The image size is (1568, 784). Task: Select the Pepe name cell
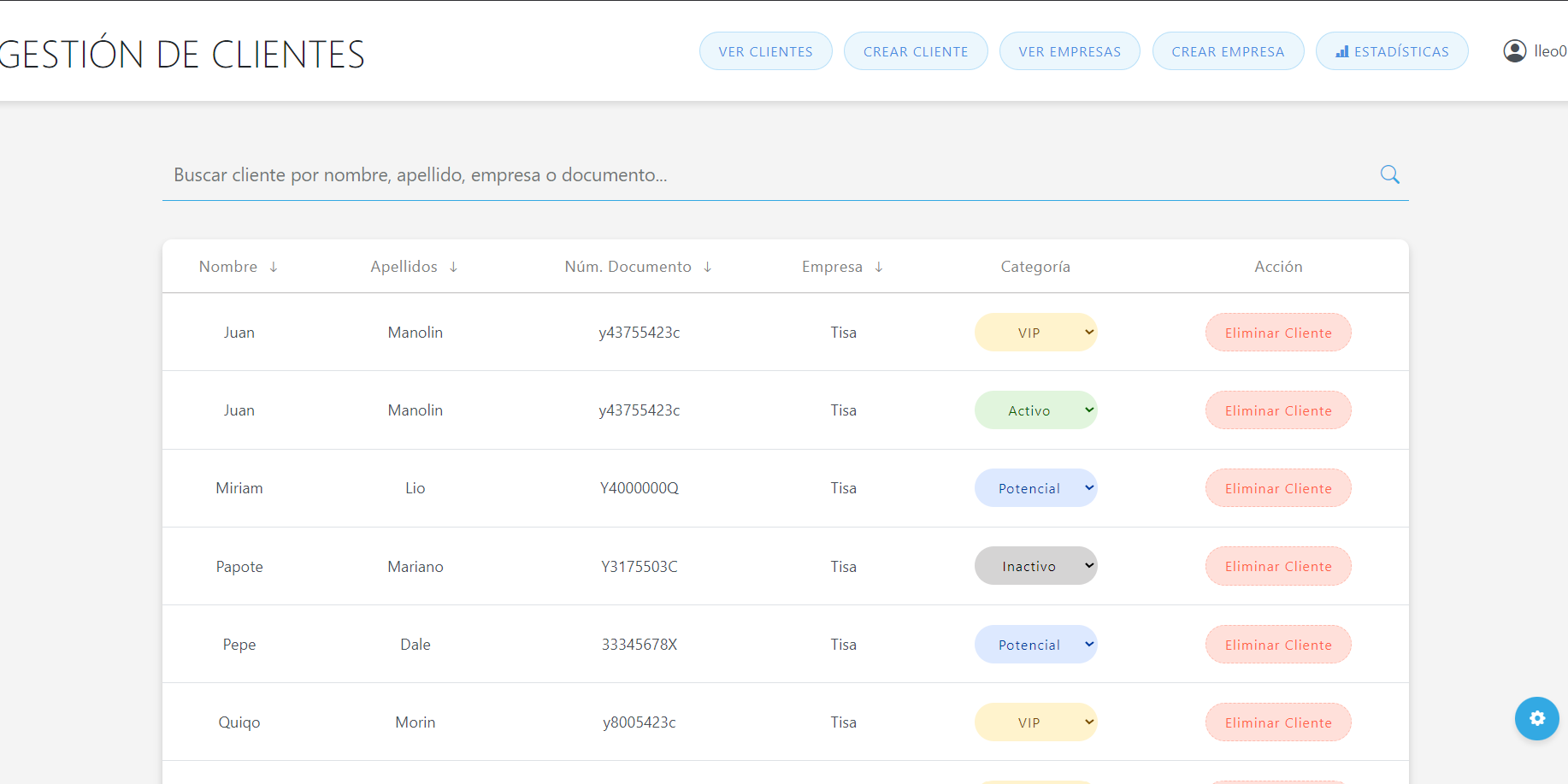tap(239, 645)
